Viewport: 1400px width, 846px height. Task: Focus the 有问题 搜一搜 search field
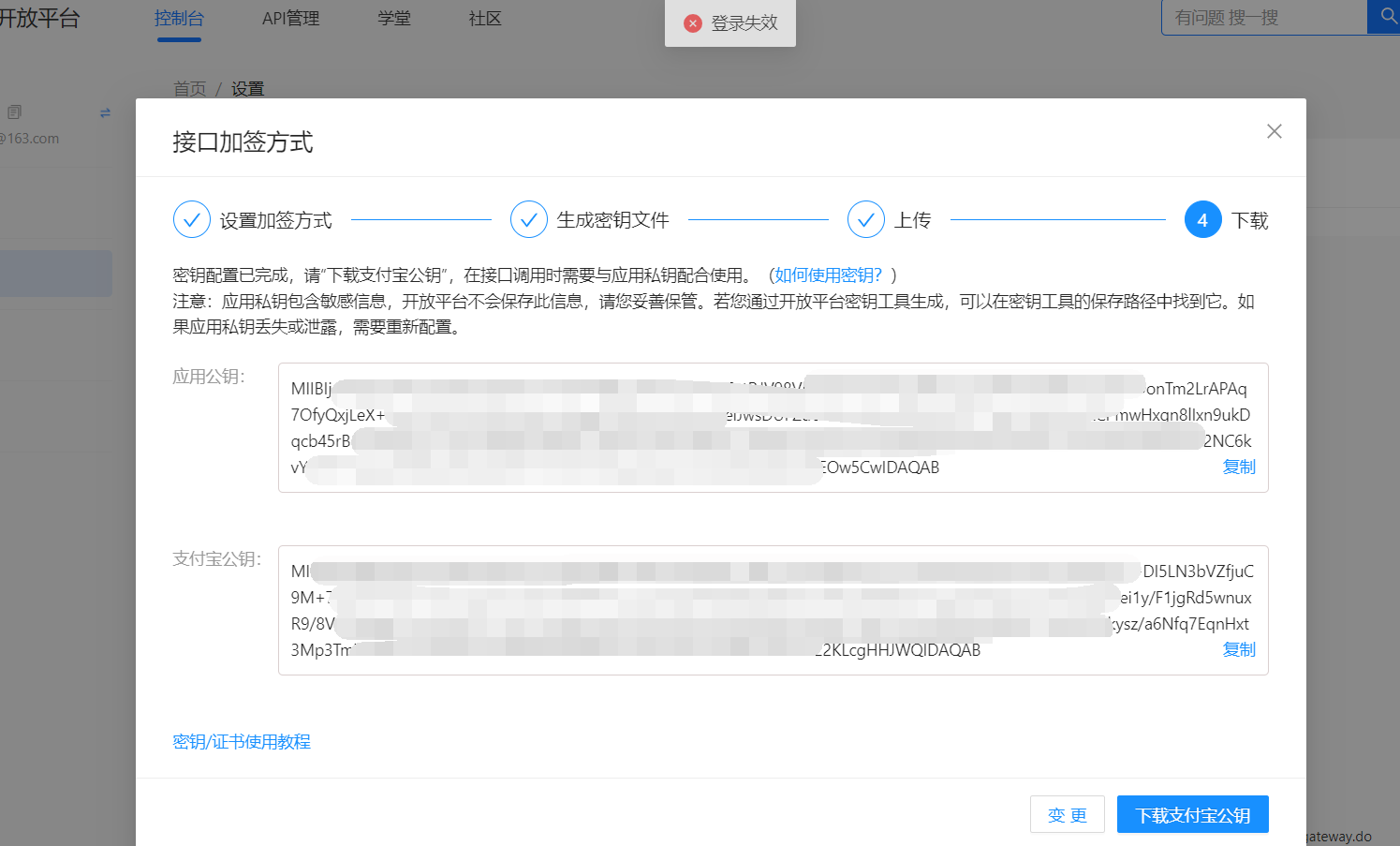[1264, 18]
